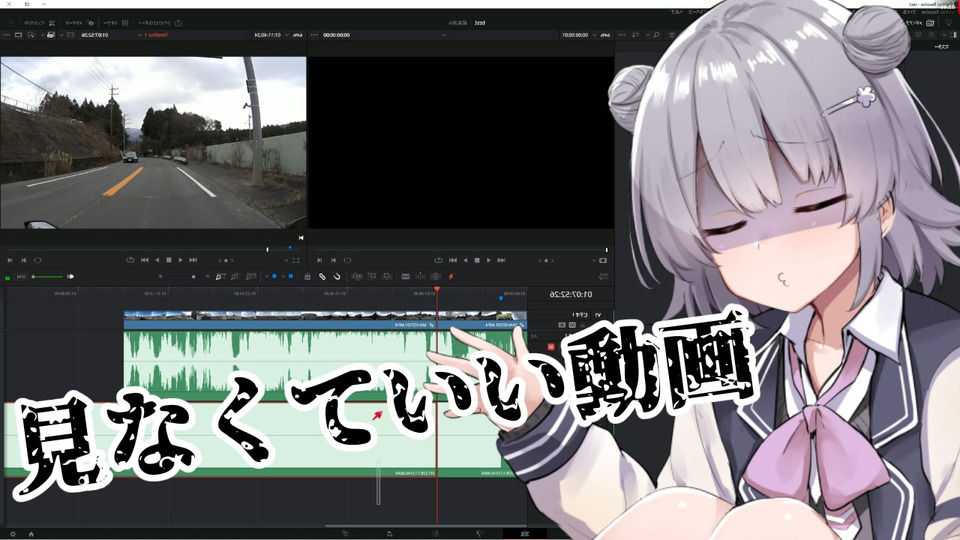Open chevron beside fullscreen icon under road viewer
960x540 pixels.
(288, 260)
